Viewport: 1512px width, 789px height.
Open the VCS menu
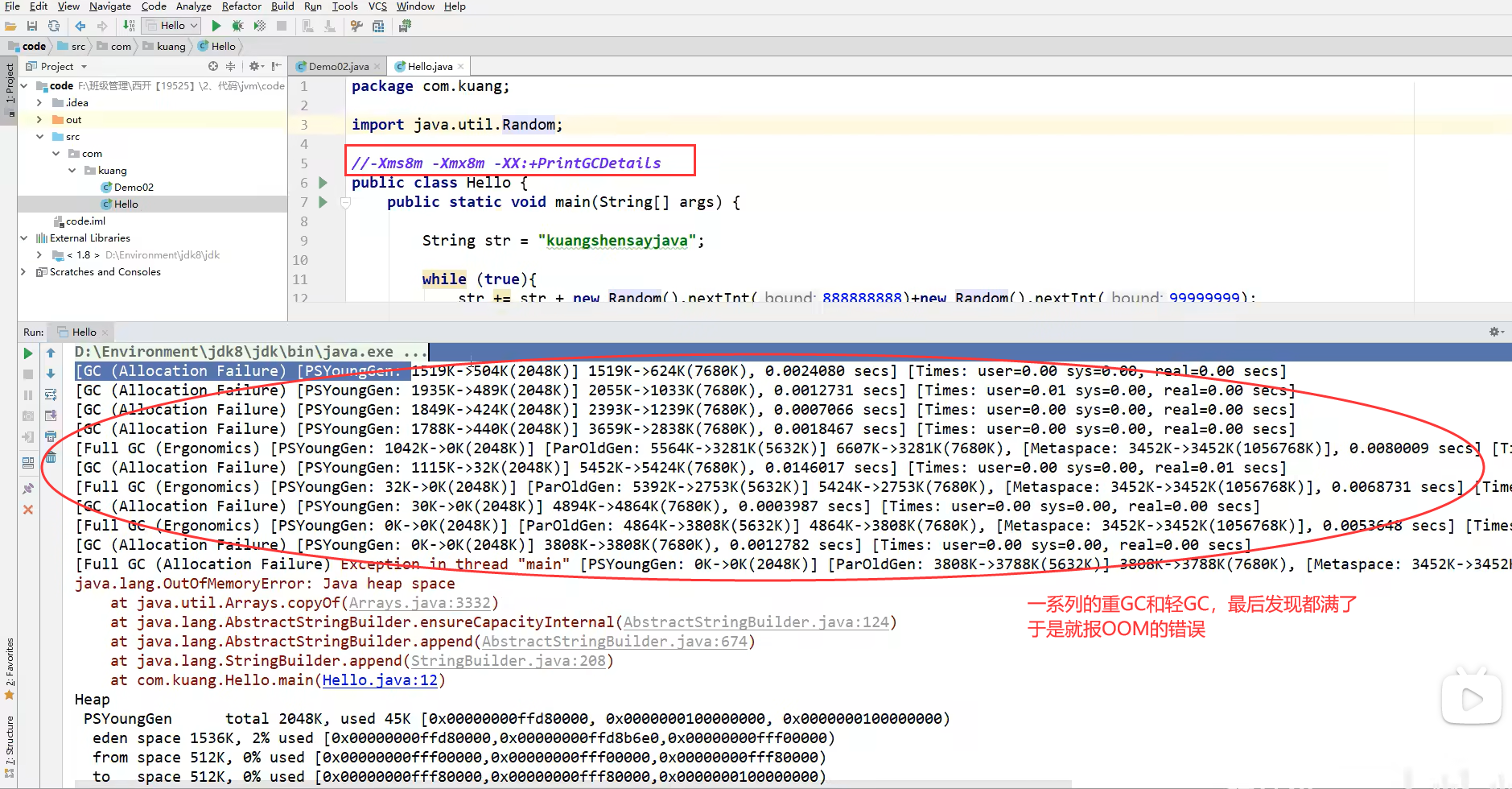pos(377,6)
